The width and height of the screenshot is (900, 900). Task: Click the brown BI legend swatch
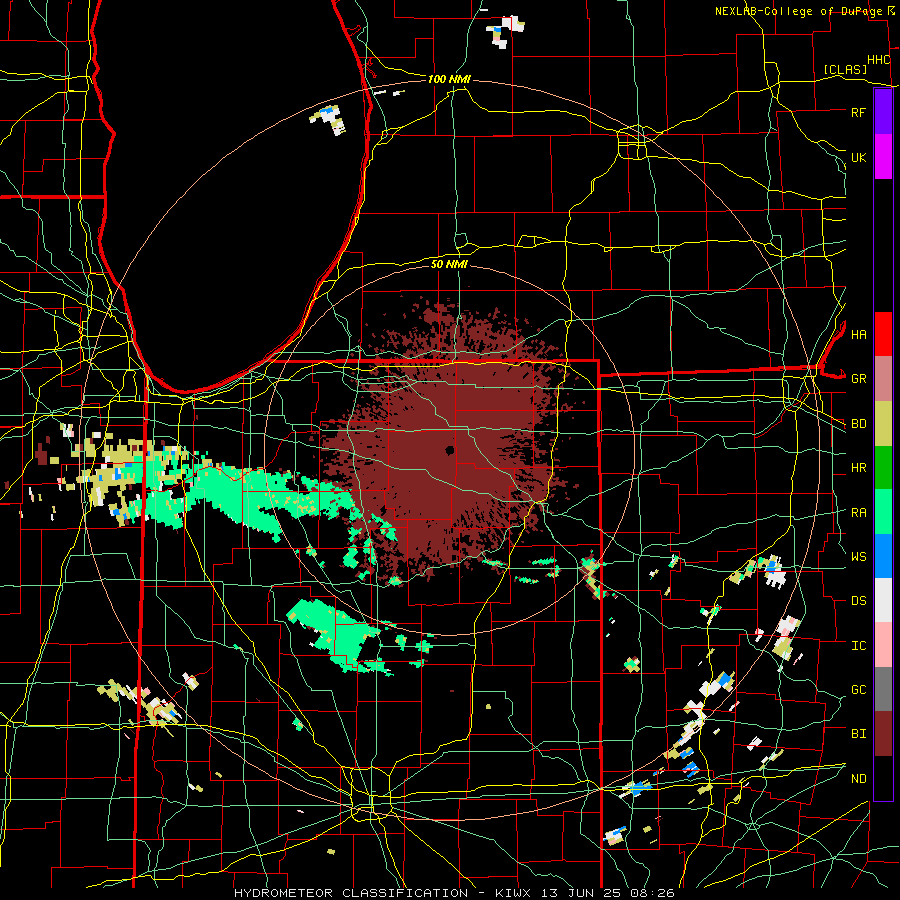(883, 734)
